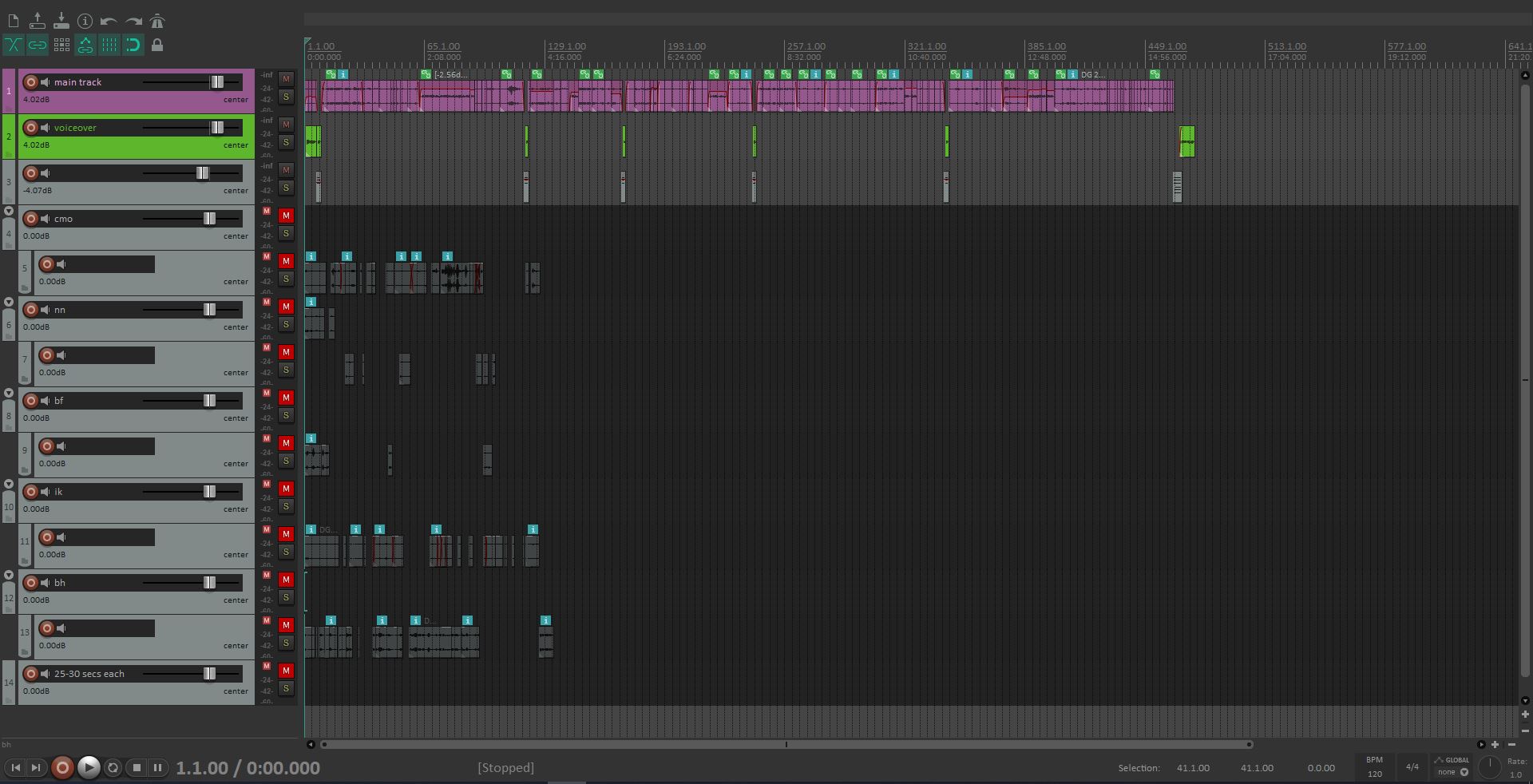Toggle envelope points move with items

pos(85,45)
